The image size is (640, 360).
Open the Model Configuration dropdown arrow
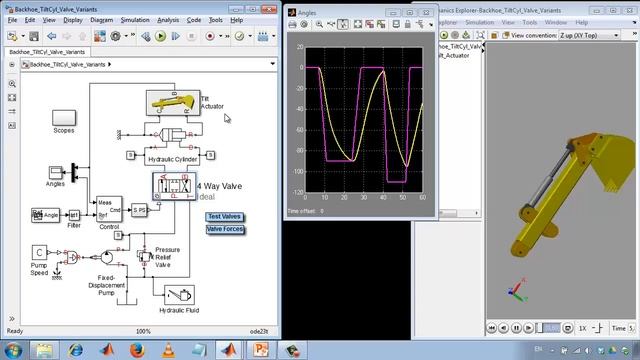tap(126, 36)
